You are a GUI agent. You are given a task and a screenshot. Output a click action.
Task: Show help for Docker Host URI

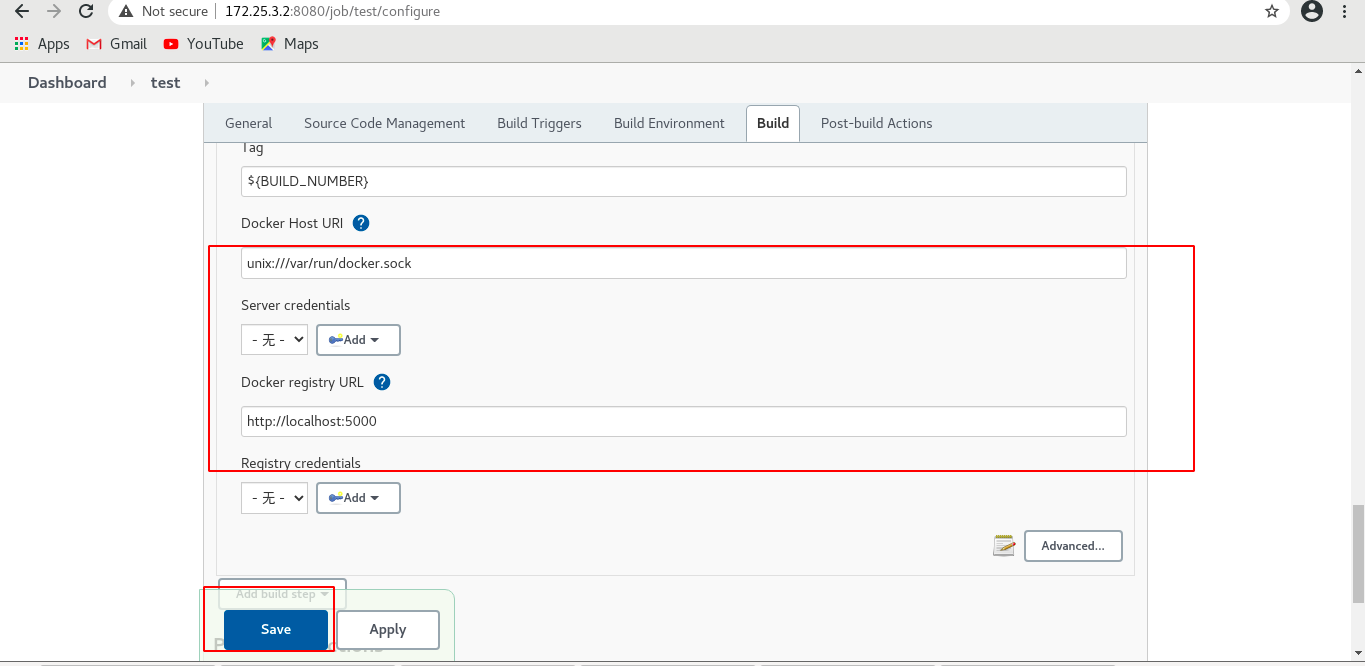click(x=361, y=223)
